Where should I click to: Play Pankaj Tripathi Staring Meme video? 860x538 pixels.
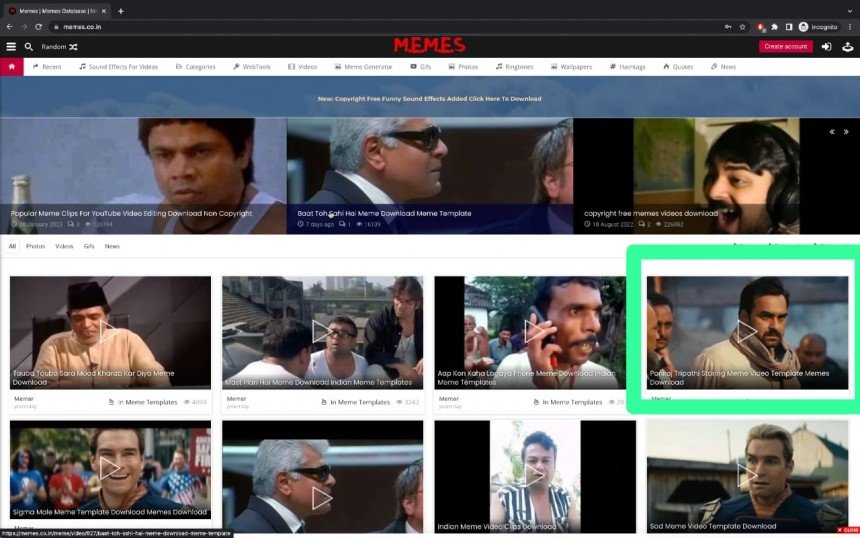[746, 331]
